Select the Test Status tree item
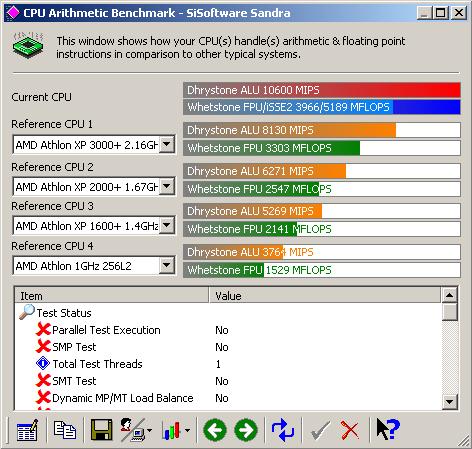 [64, 313]
